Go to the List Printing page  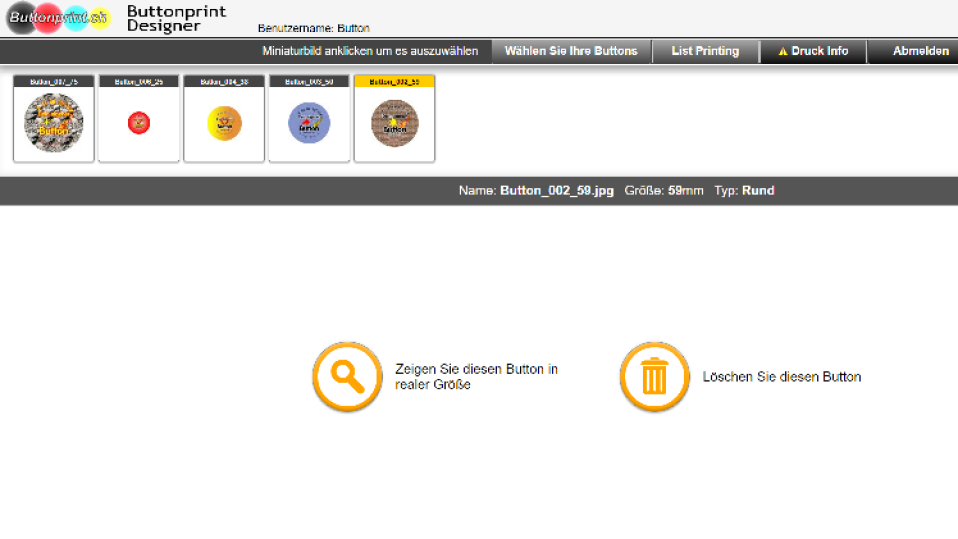705,51
